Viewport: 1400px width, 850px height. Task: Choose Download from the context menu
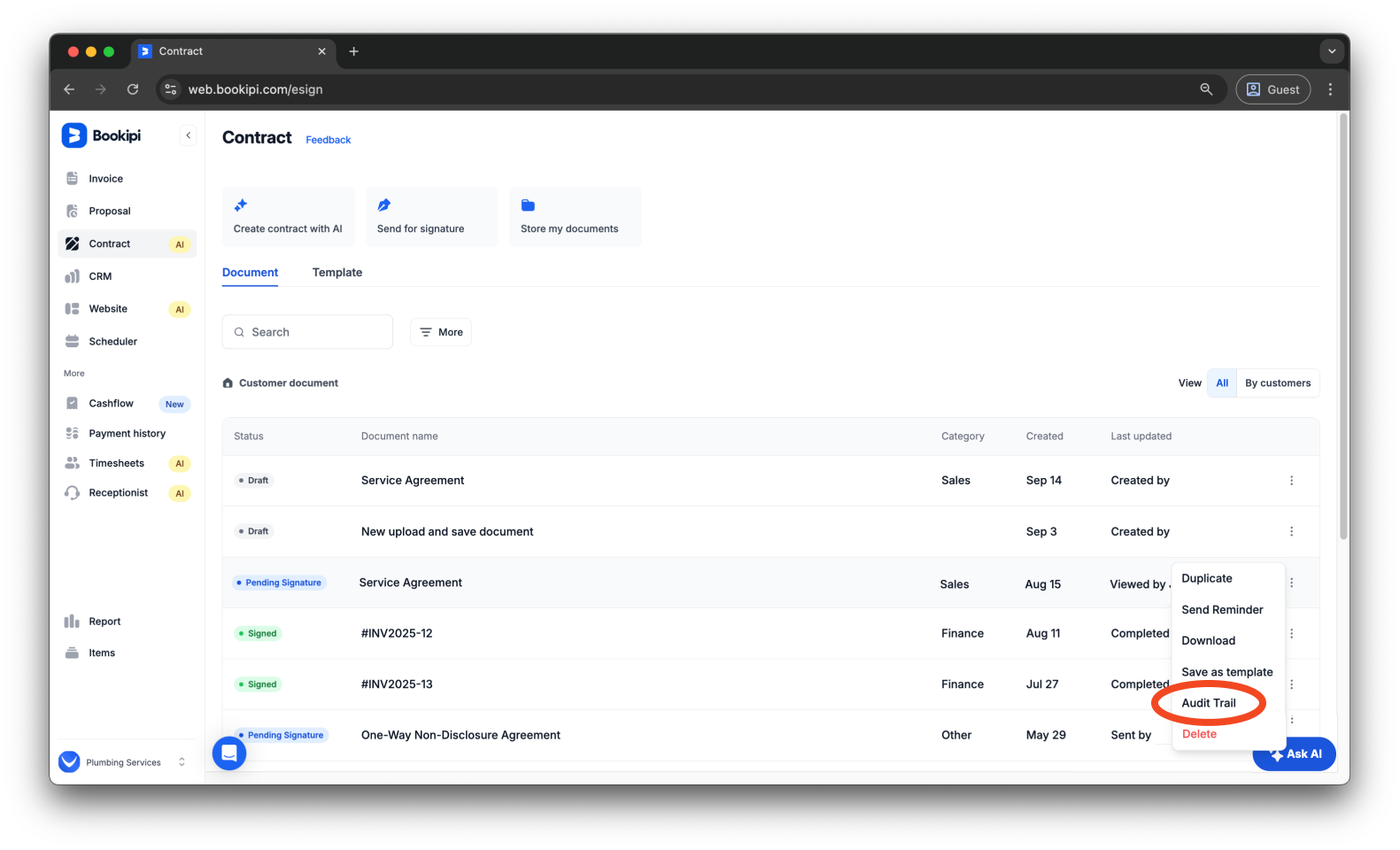[1208, 641]
